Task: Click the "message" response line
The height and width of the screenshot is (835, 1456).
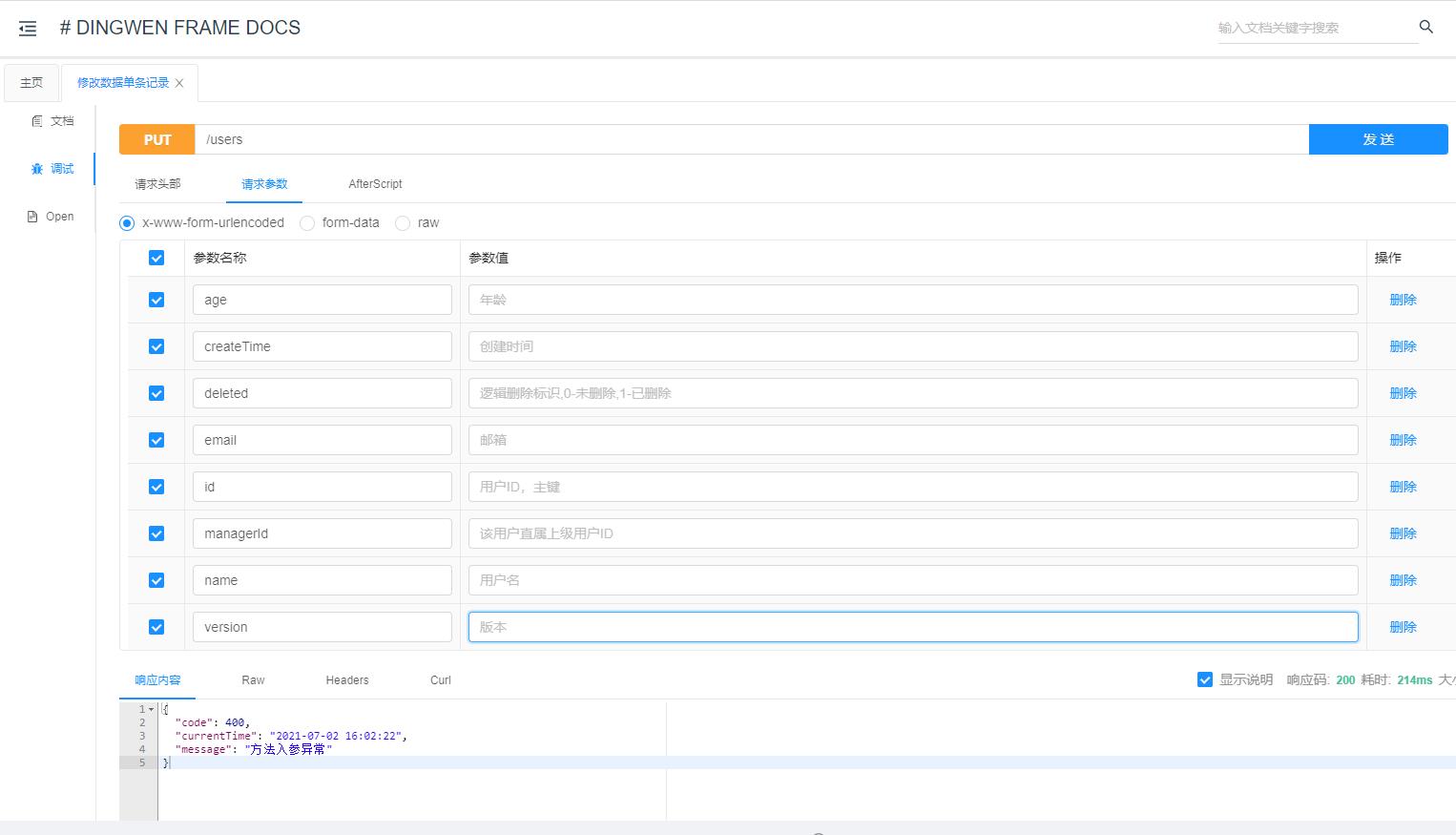Action: tap(253, 749)
